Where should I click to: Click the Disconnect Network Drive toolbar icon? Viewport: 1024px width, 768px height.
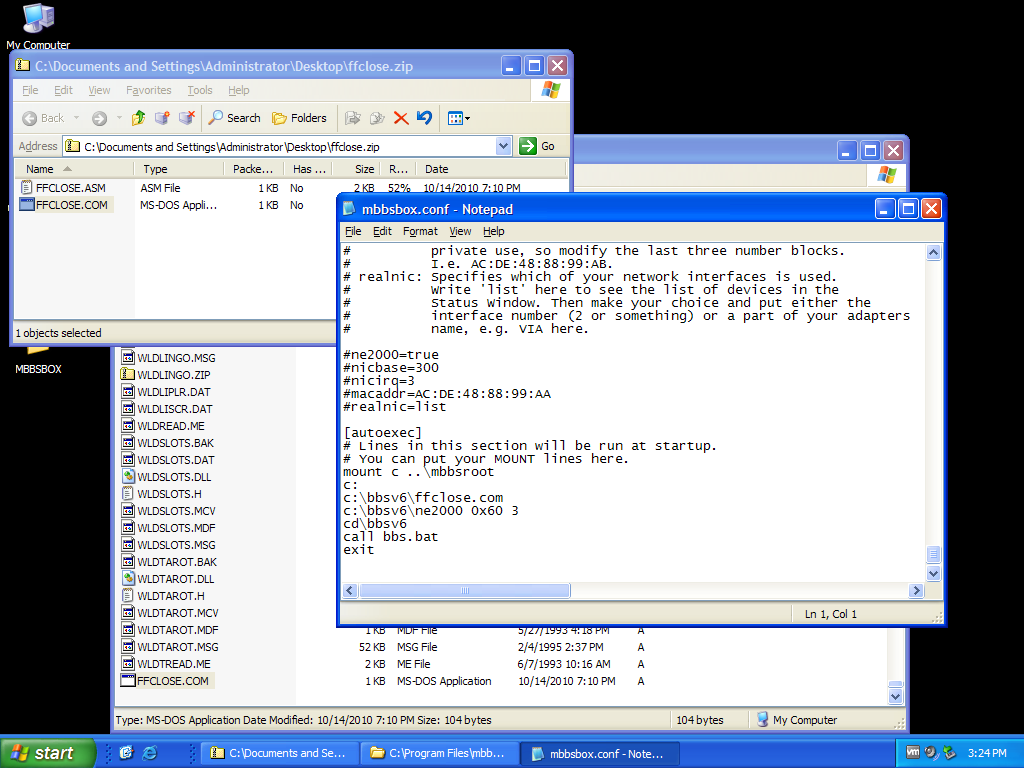pos(186,118)
